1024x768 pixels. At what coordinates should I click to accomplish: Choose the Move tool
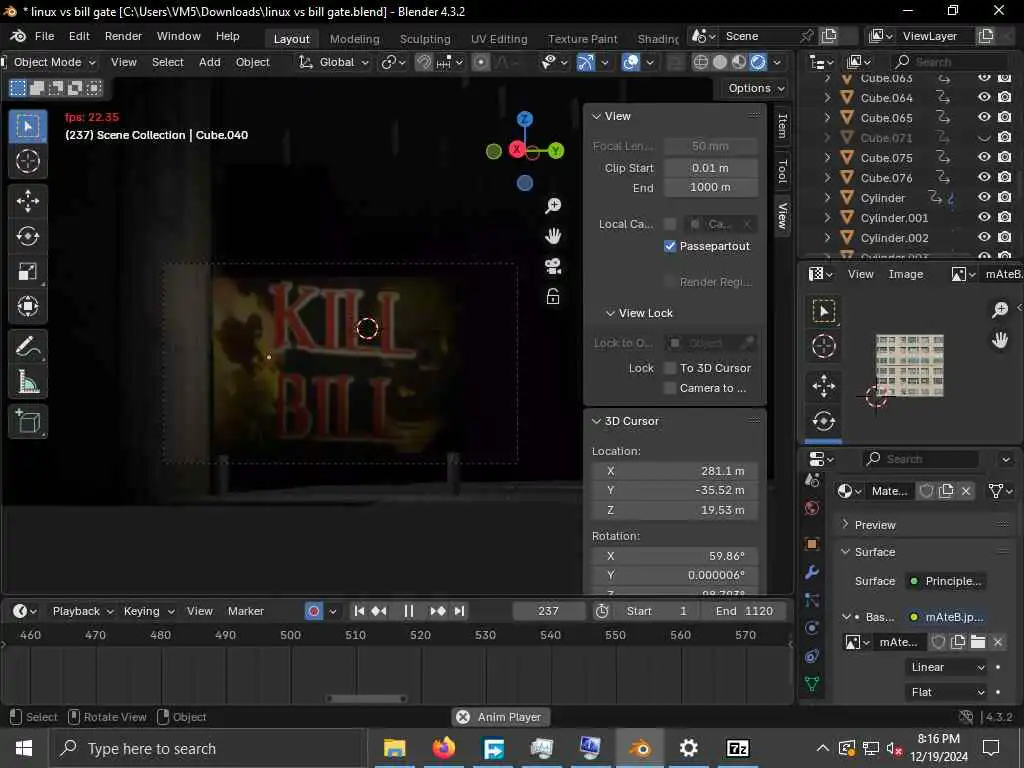pyautogui.click(x=27, y=201)
